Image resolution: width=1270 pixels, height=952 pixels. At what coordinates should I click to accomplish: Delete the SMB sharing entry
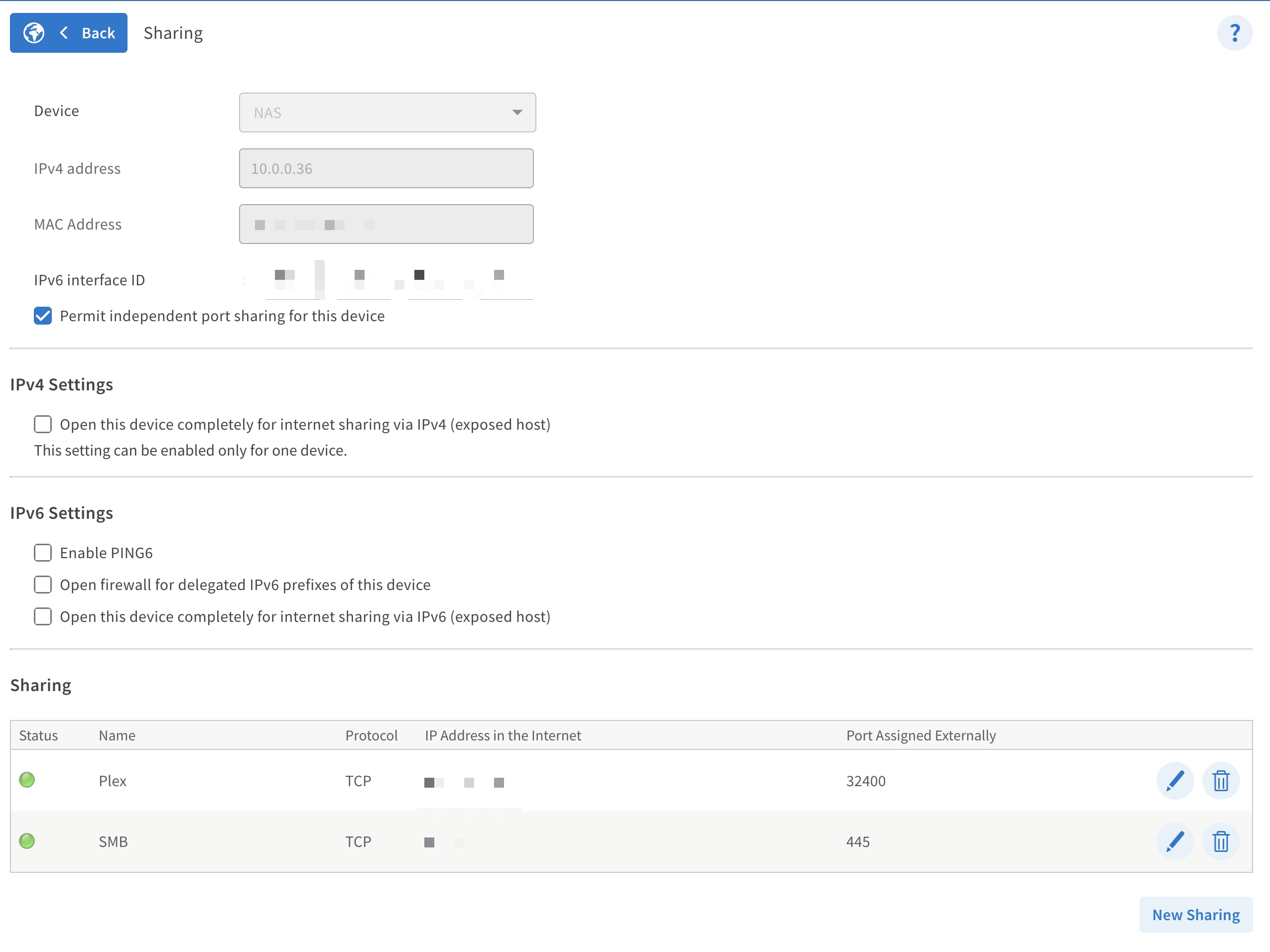click(x=1220, y=841)
